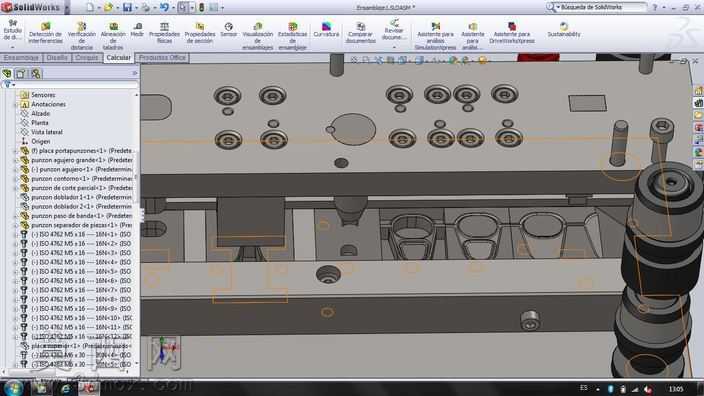
Task: Switch to the Croquis tab
Action: [x=86, y=57]
